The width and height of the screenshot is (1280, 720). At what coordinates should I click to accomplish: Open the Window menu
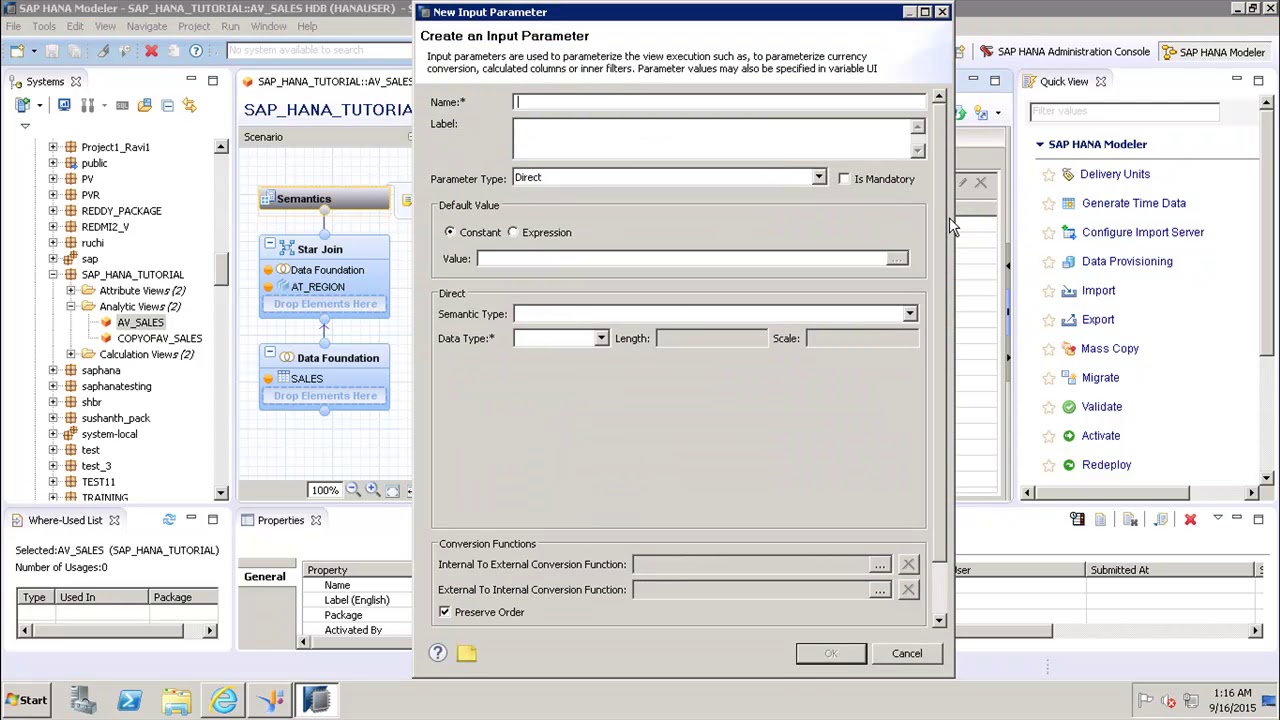[x=268, y=26]
